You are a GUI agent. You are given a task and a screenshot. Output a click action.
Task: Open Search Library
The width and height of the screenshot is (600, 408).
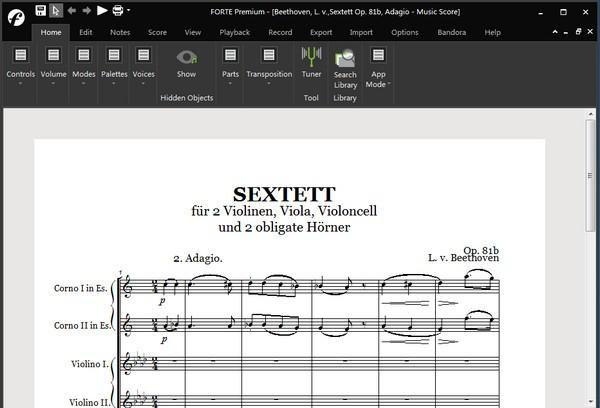tap(345, 66)
